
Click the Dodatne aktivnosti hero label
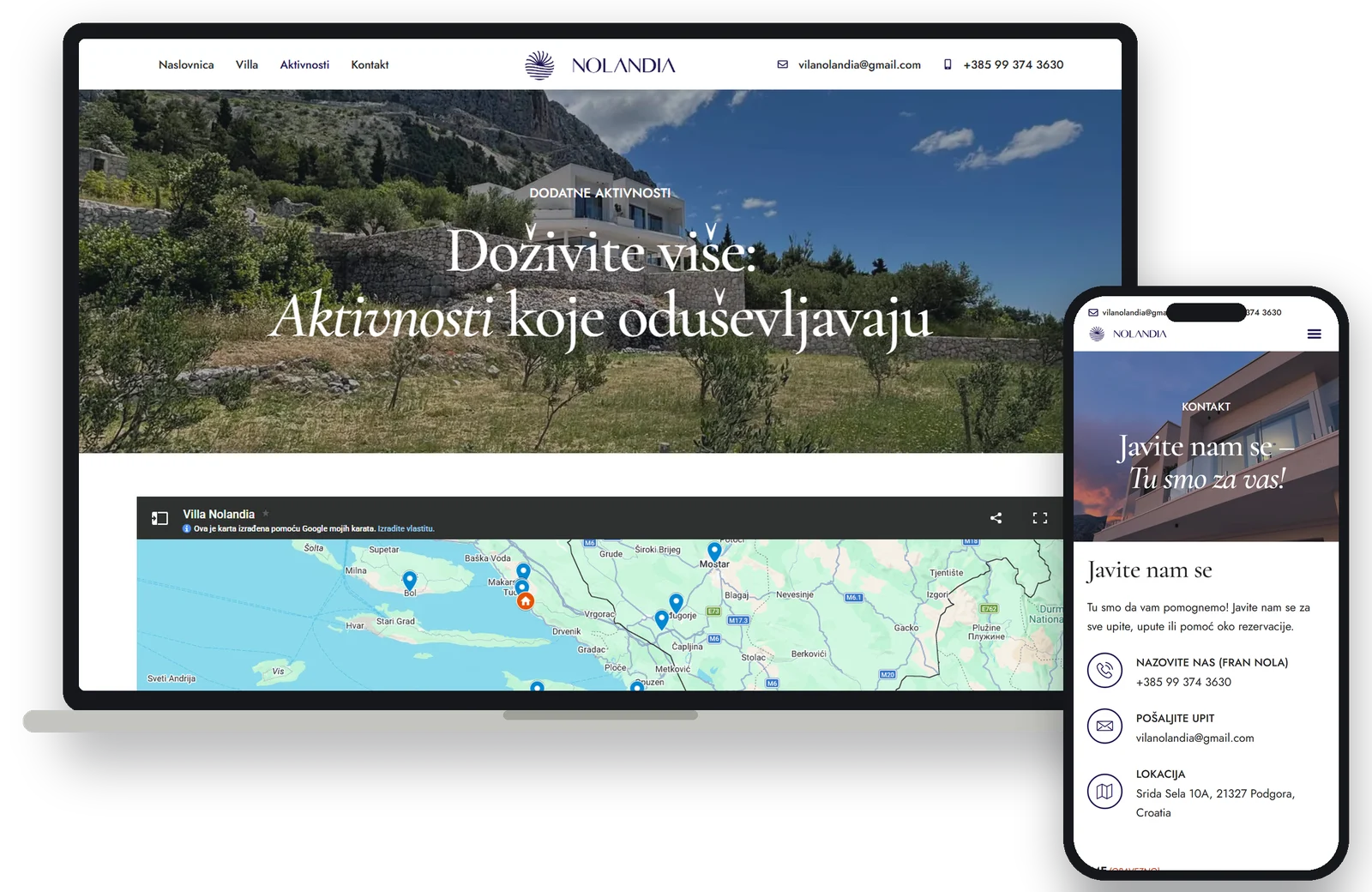(600, 193)
